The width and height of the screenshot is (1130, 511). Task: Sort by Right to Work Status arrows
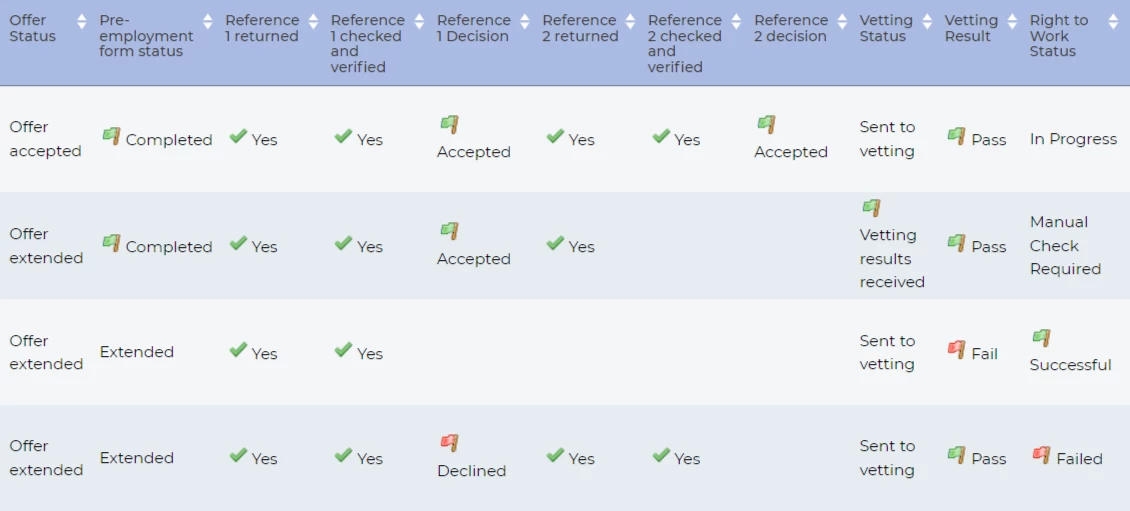coord(1113,22)
